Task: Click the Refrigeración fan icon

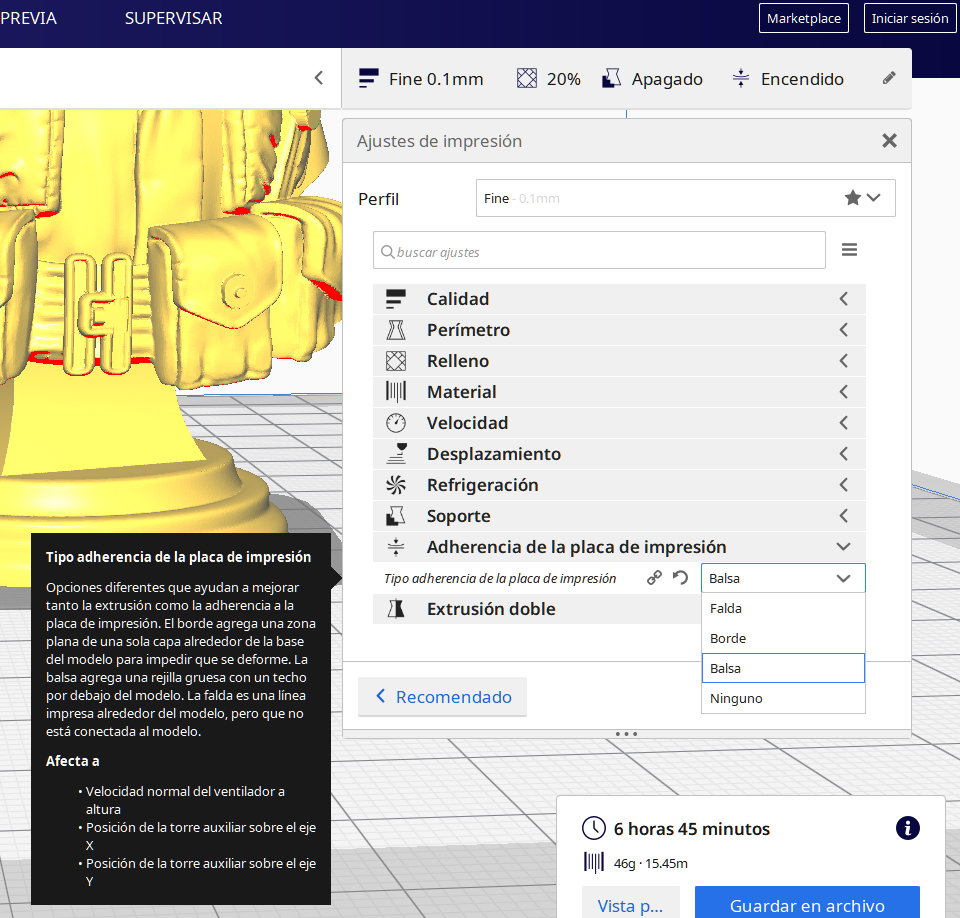Action: pos(396,485)
